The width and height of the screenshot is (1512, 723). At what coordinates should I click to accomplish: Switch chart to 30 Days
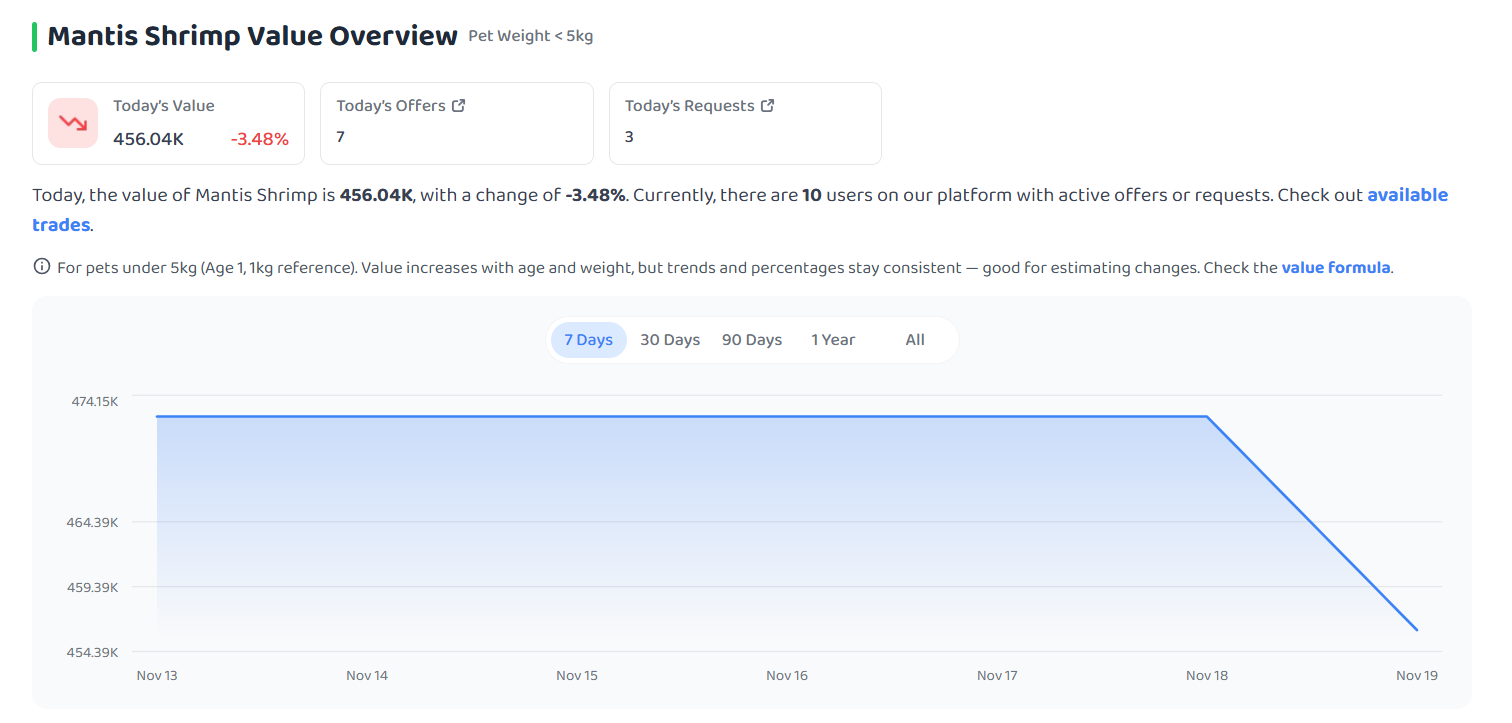670,340
